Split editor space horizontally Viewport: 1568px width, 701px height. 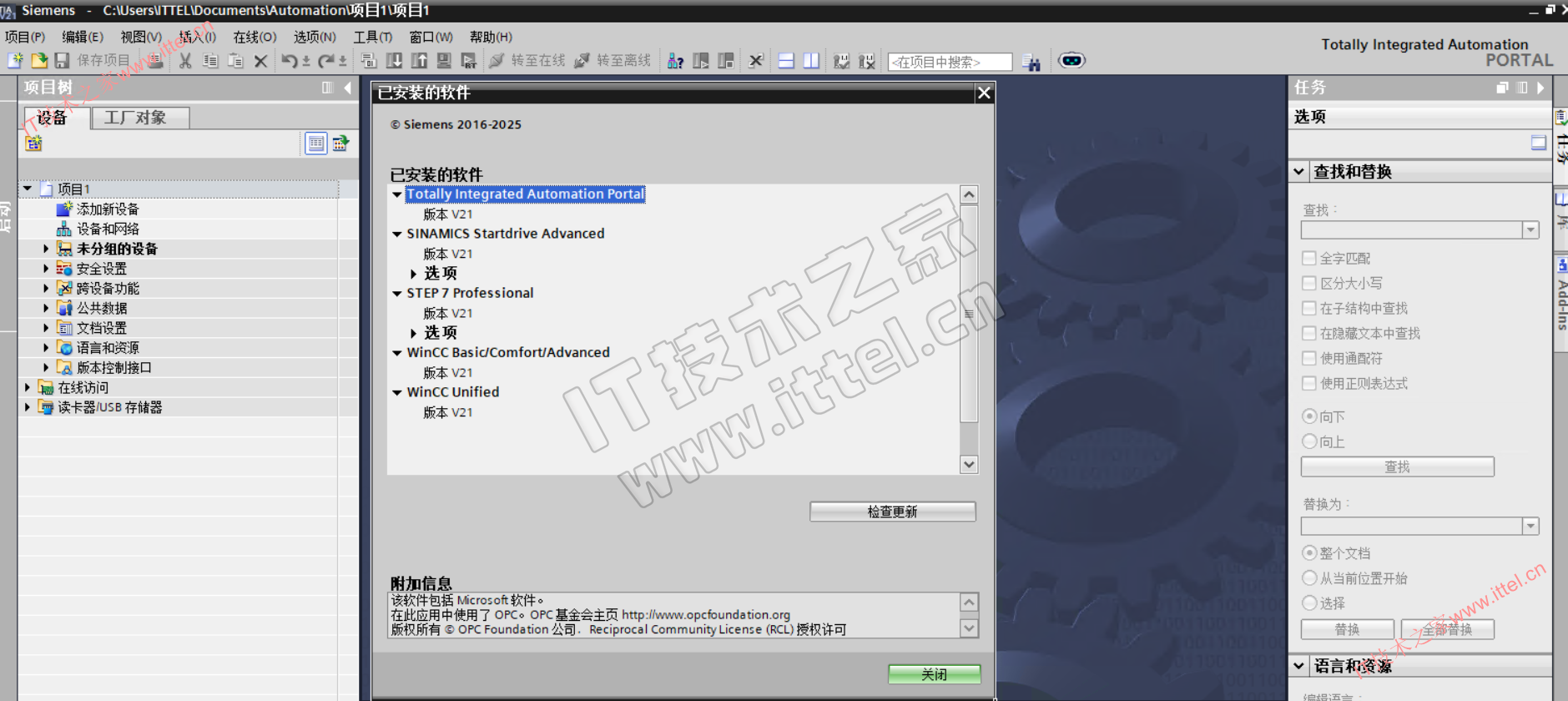(x=785, y=61)
